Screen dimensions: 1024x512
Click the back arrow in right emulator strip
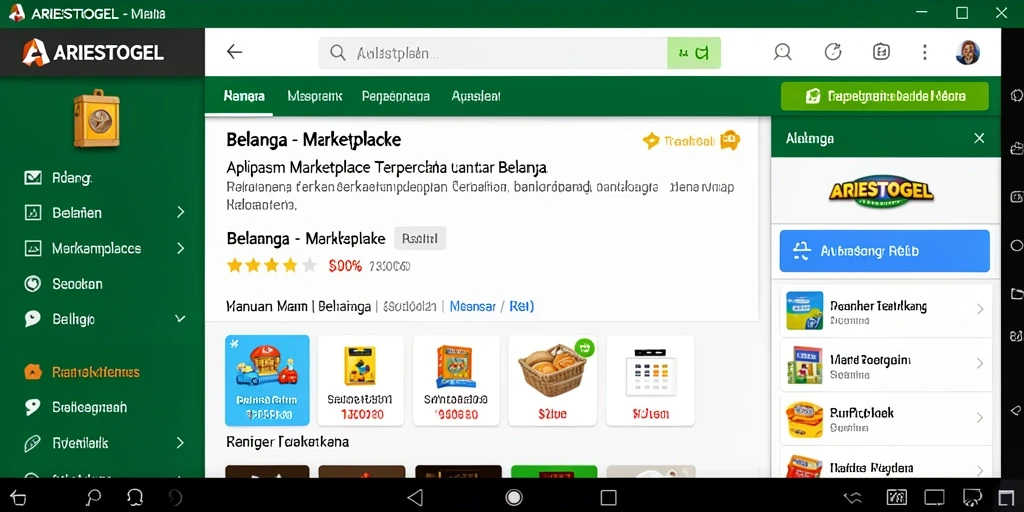(1016, 411)
